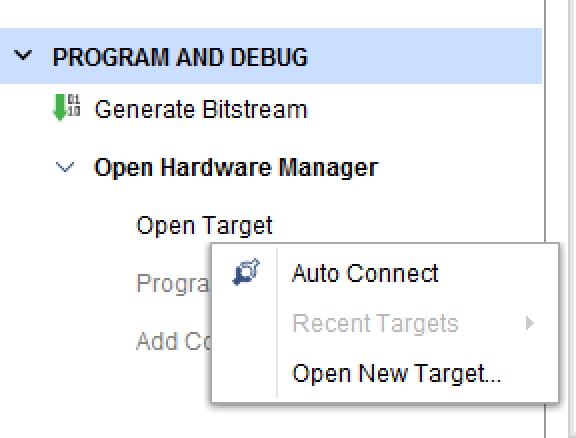Viewport: 576px width, 438px height.
Task: Choose Open New Target... from the popup
Action: (x=396, y=374)
